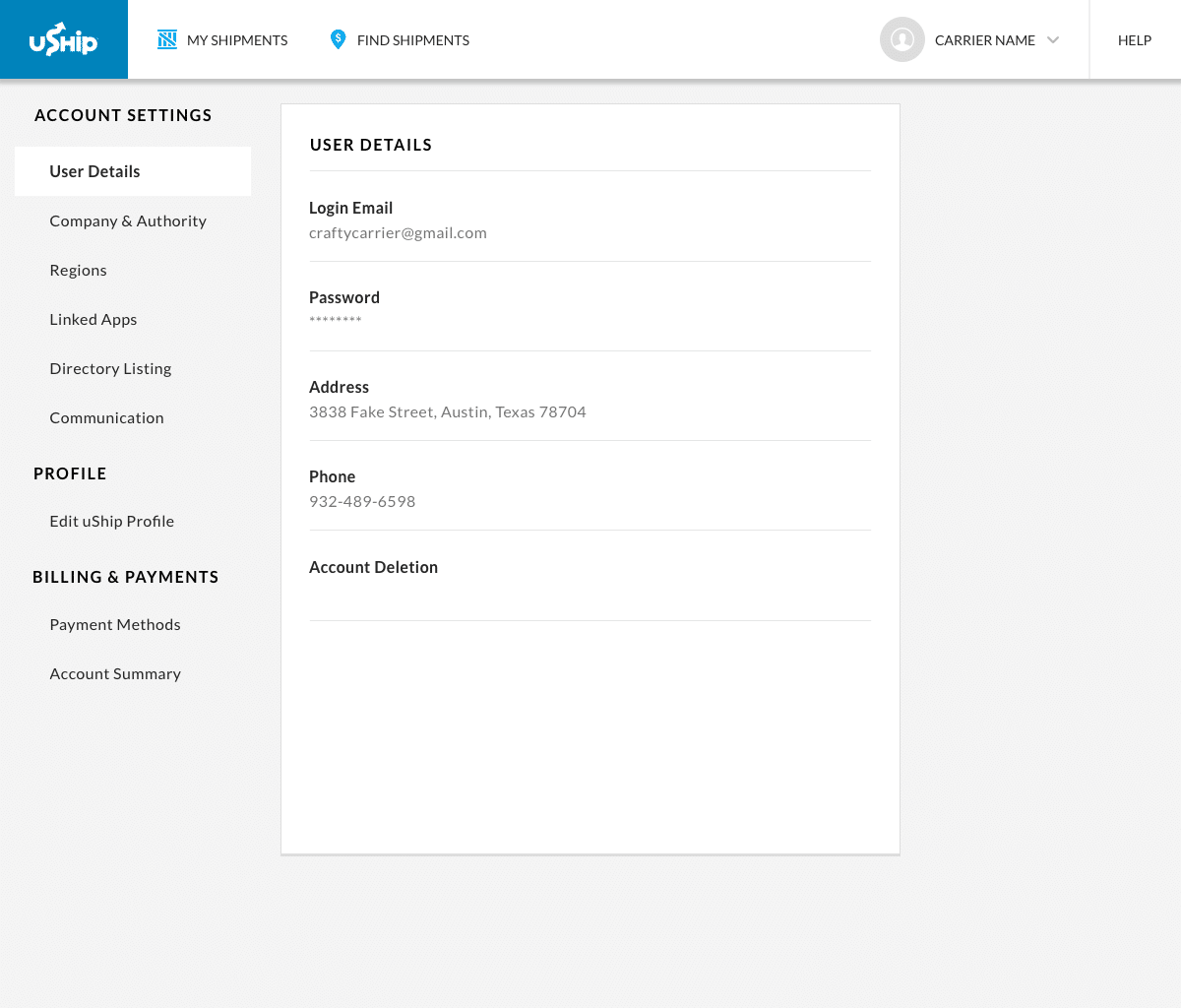
Task: Select User Details in sidebar
Action: click(x=133, y=171)
